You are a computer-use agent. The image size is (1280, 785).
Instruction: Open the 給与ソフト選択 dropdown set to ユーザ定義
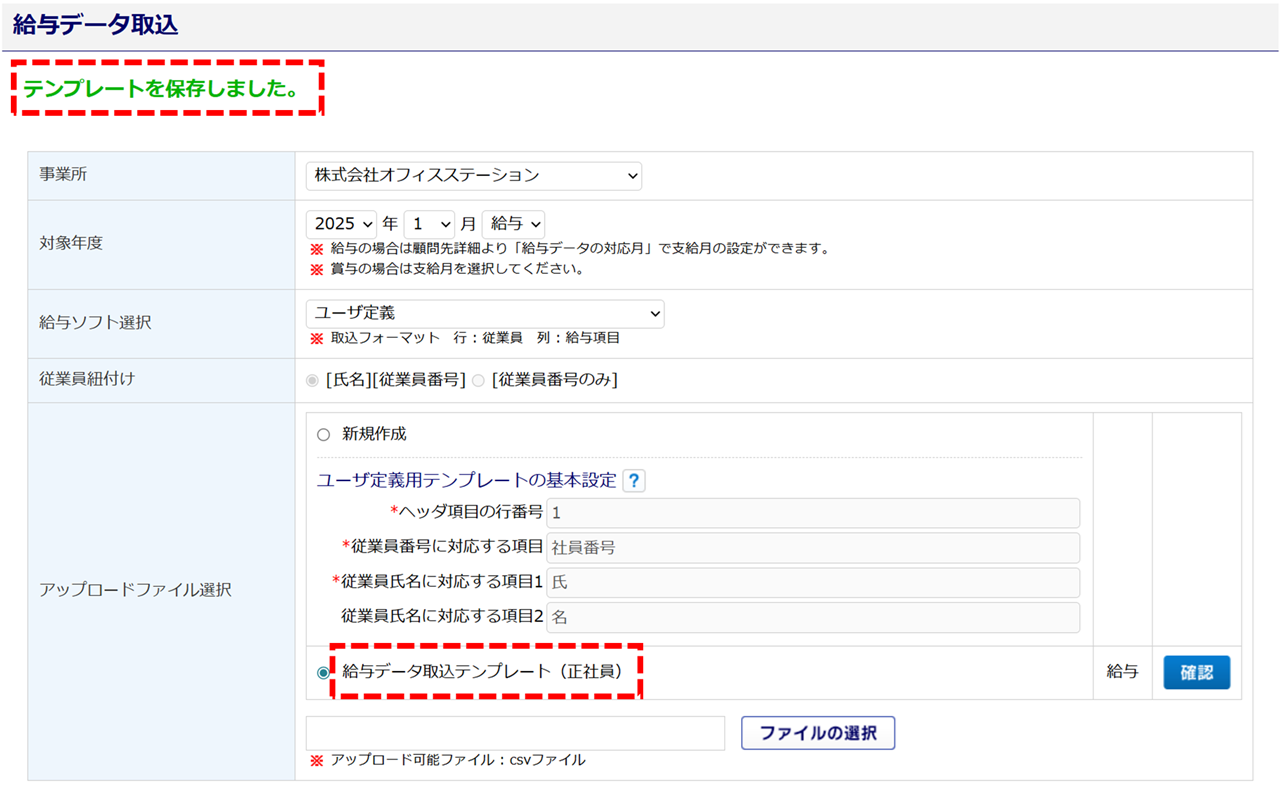(484, 314)
